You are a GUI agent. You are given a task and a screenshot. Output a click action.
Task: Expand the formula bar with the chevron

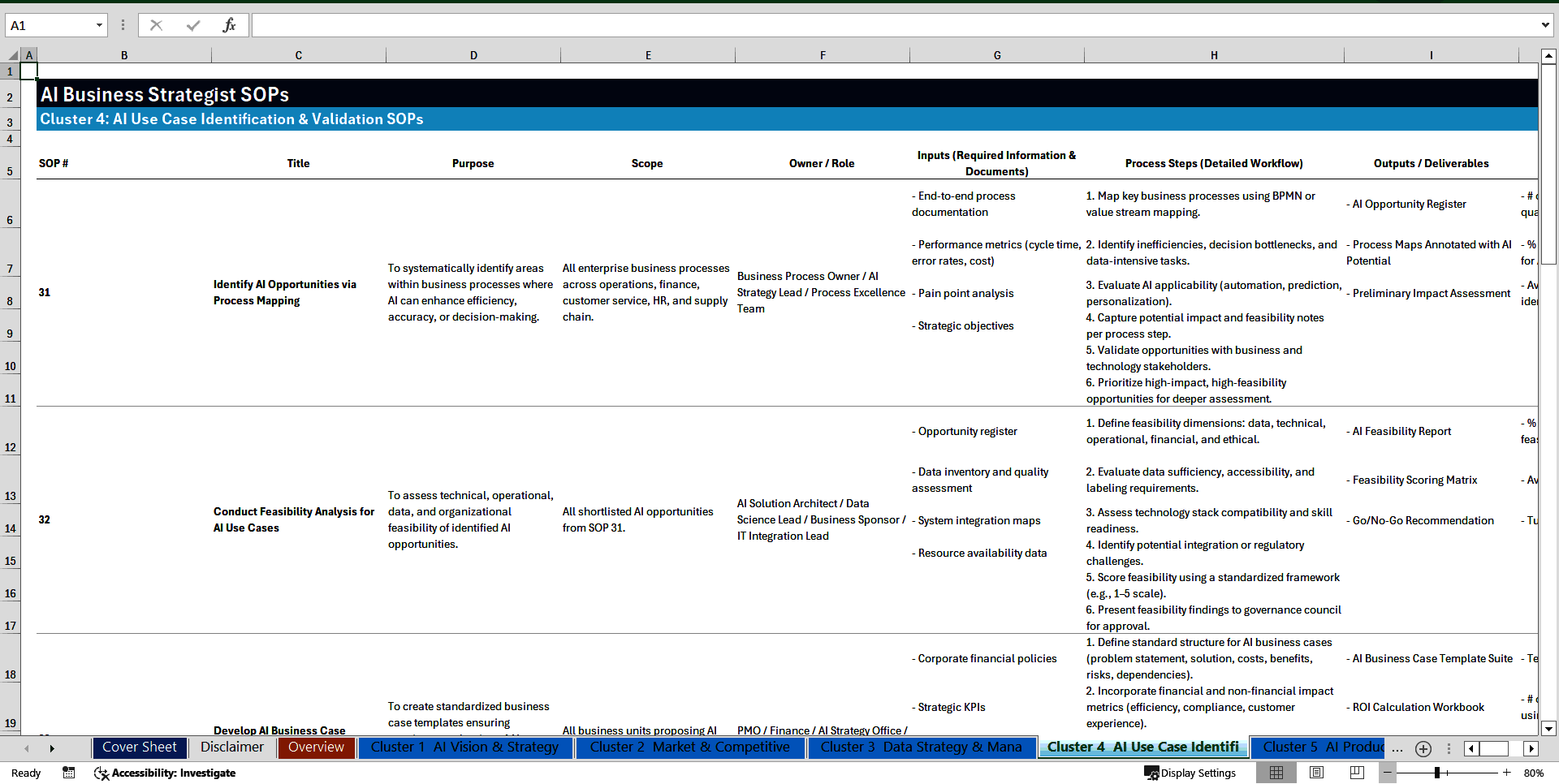coord(1547,25)
